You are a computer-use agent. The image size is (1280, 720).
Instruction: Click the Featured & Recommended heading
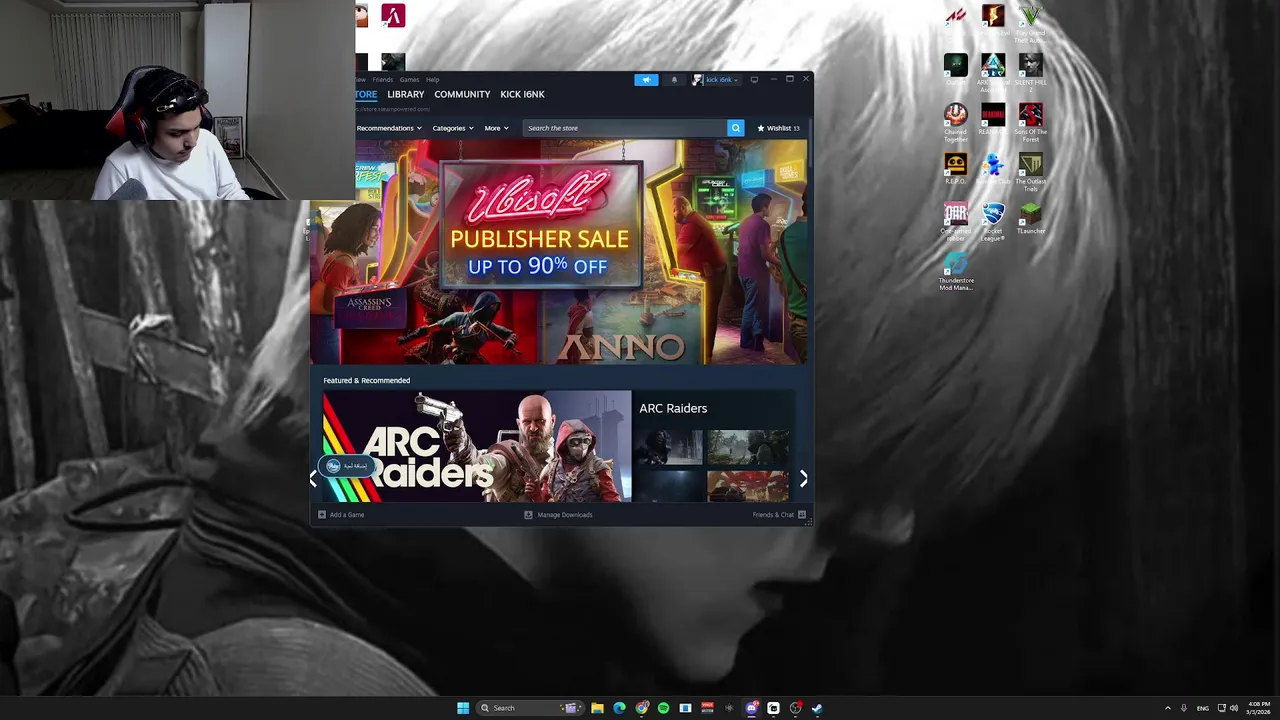366,380
